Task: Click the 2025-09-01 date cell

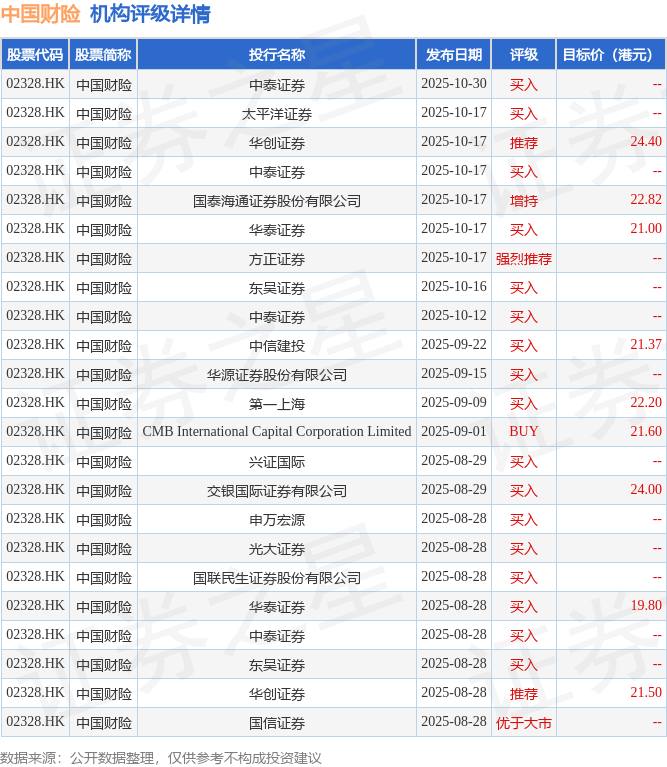Action: pyautogui.click(x=454, y=431)
